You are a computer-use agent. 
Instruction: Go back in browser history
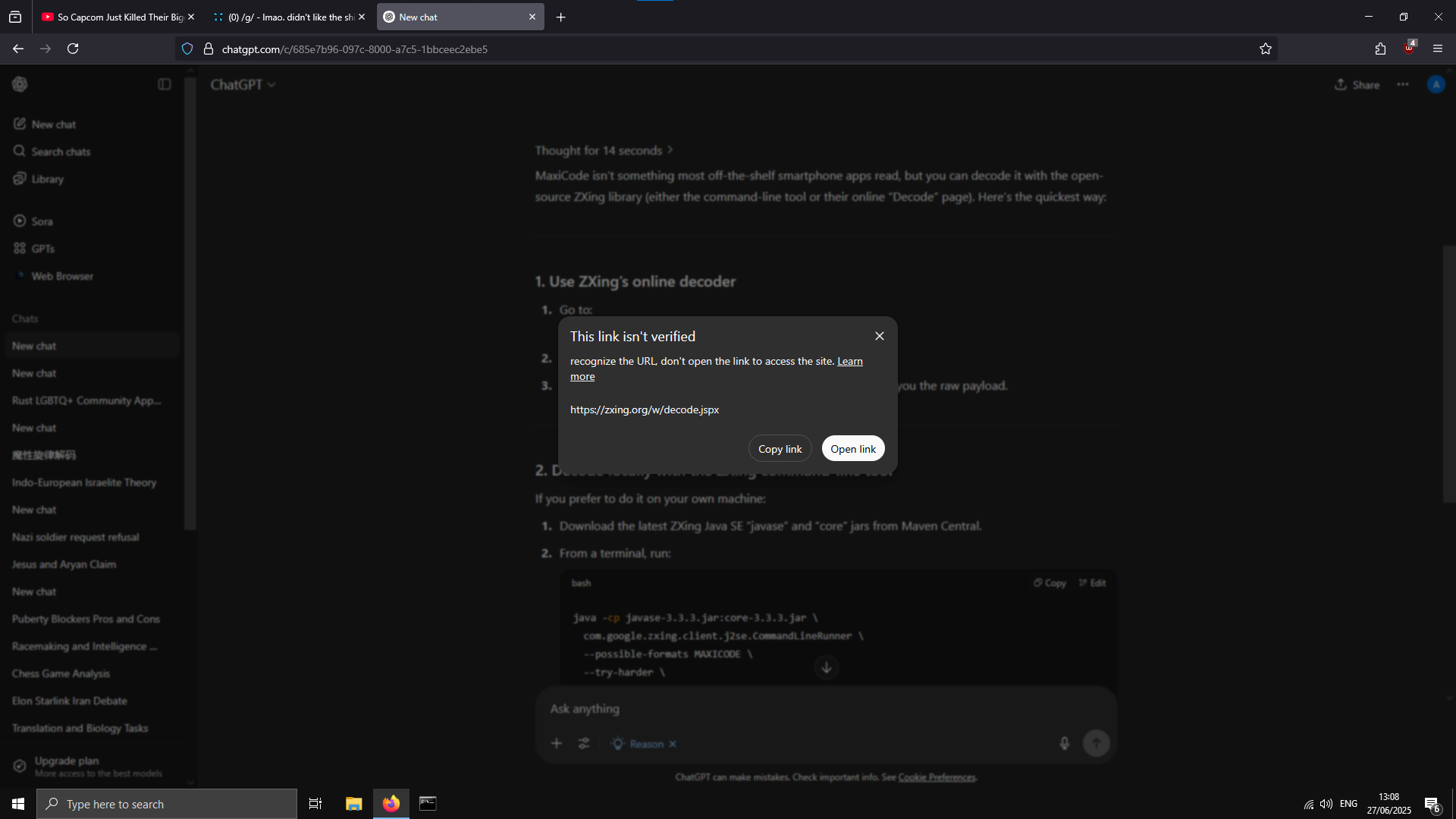tap(18, 49)
